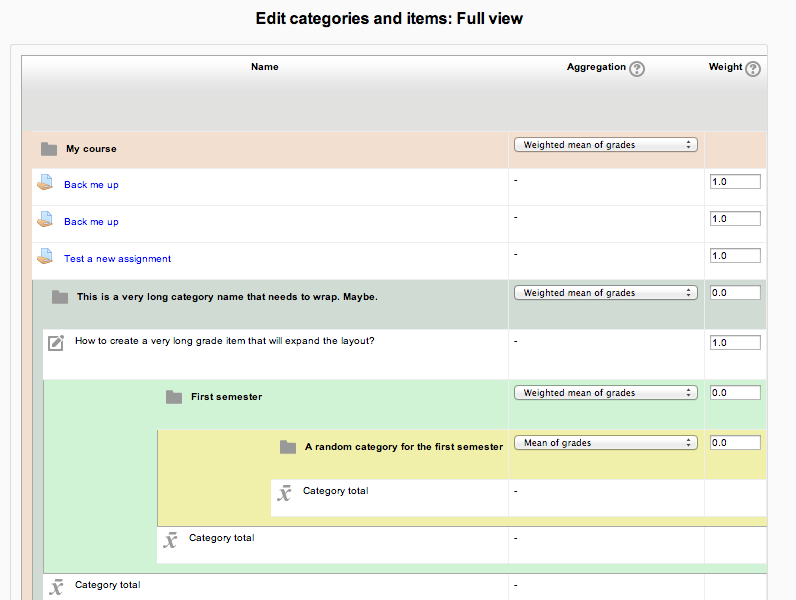This screenshot has height=600, width=796.
Task: Click the Weight help question mark icon
Action: point(753,69)
